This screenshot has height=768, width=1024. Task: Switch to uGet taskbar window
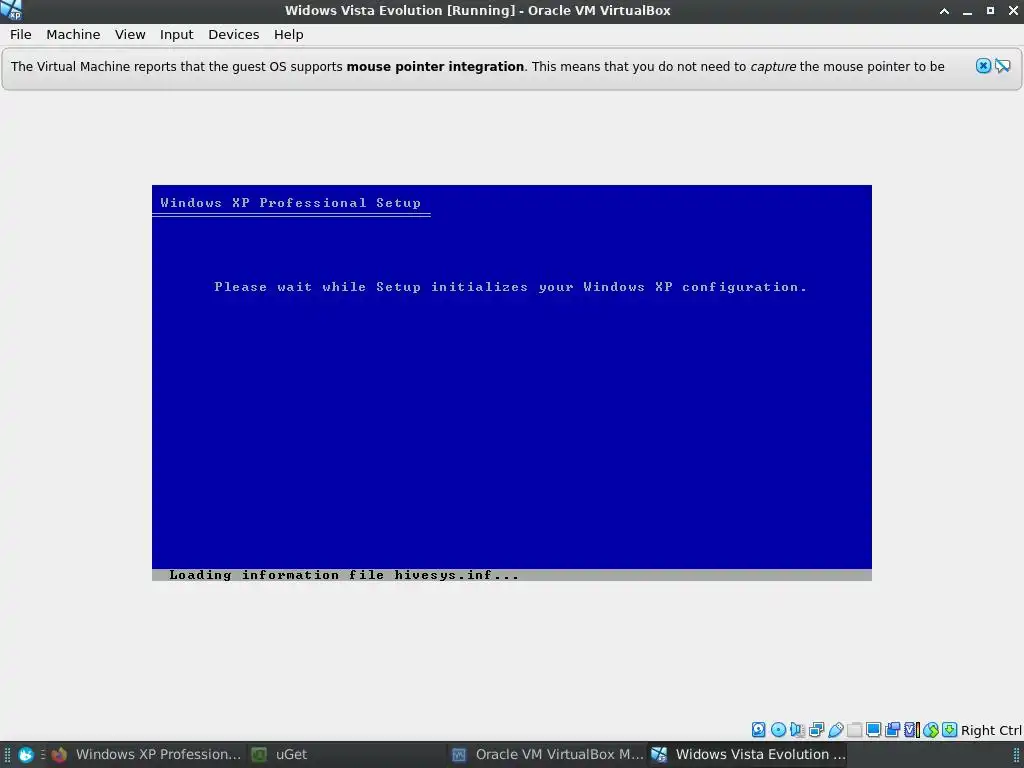tap(346, 754)
